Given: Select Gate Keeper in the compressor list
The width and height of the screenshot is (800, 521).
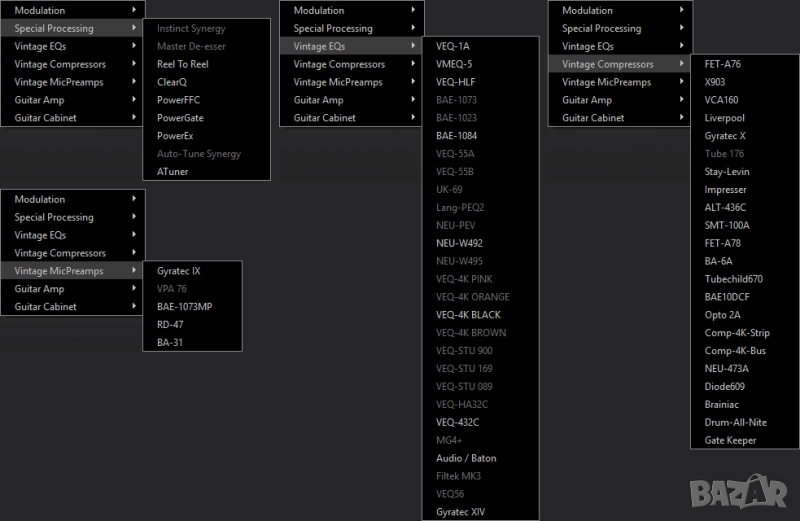Looking at the screenshot, I should (730, 440).
